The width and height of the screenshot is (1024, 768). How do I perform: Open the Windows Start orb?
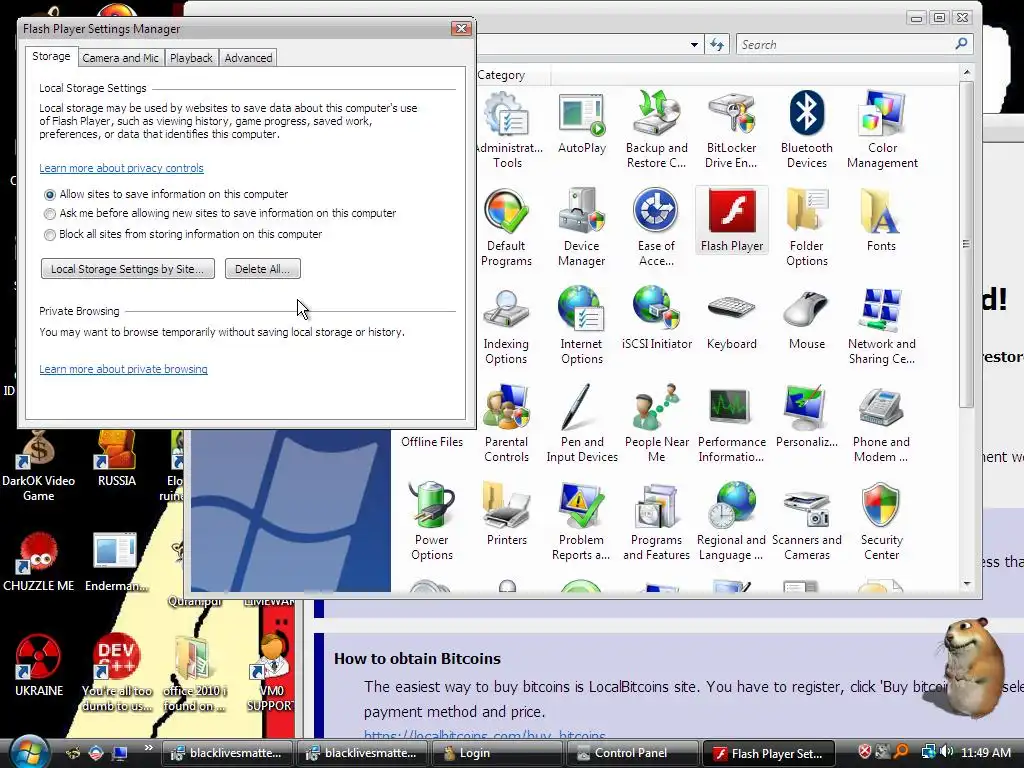[x=27, y=752]
